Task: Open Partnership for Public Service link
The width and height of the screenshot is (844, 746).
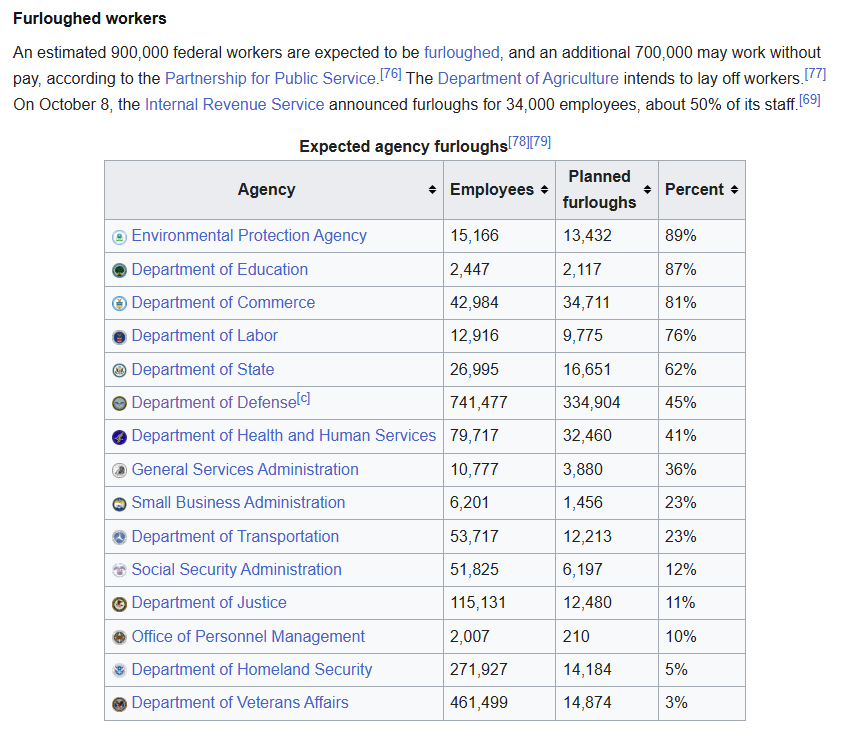Action: pos(270,79)
